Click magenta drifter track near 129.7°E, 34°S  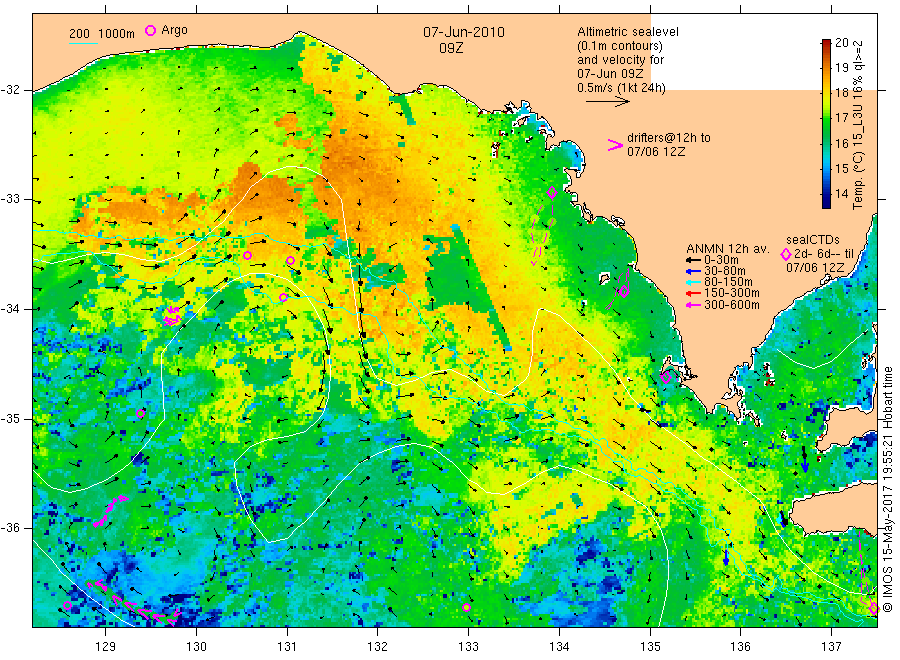[x=172, y=316]
